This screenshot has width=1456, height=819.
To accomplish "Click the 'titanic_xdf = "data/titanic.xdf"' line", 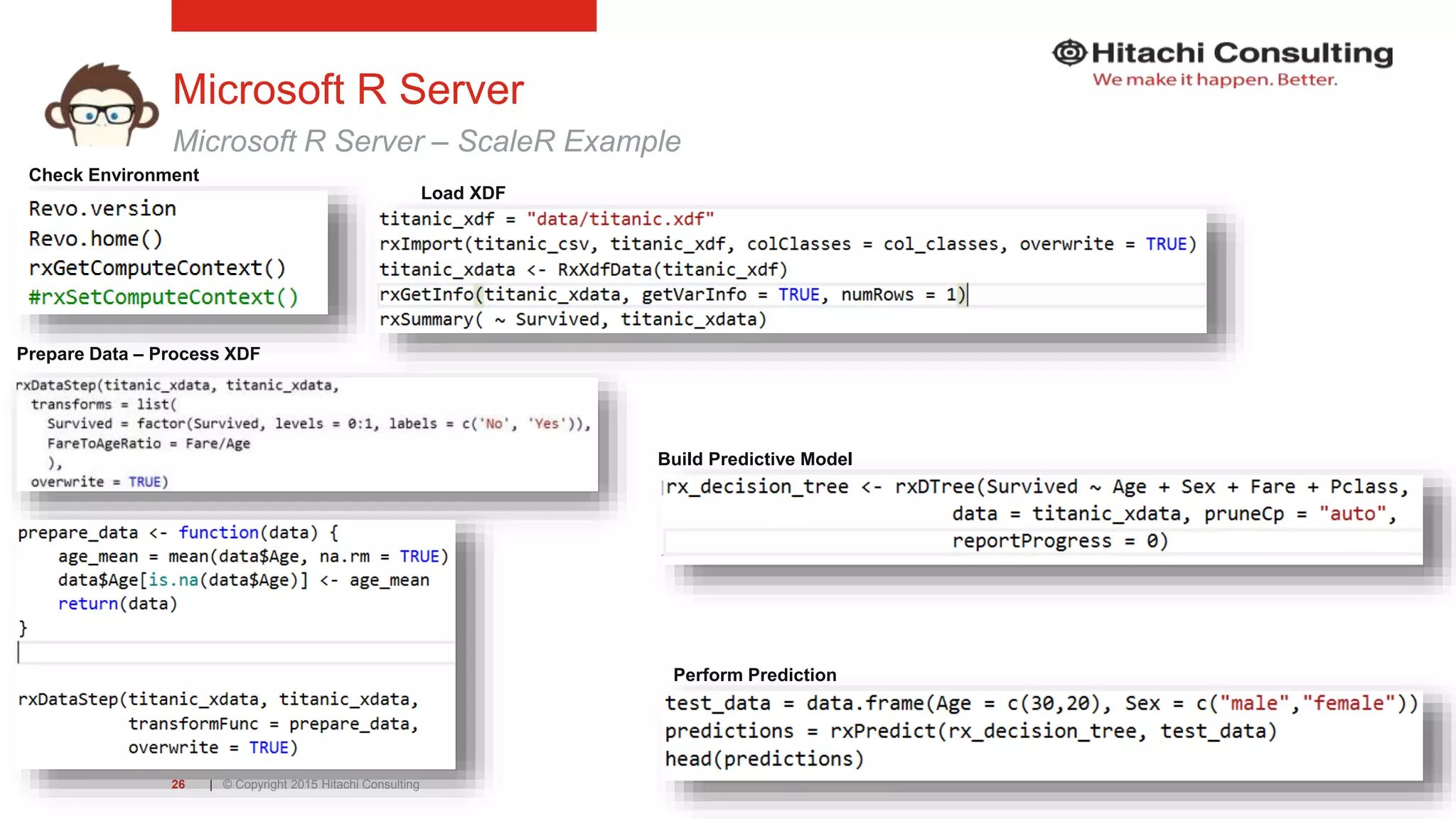I will pos(547,219).
